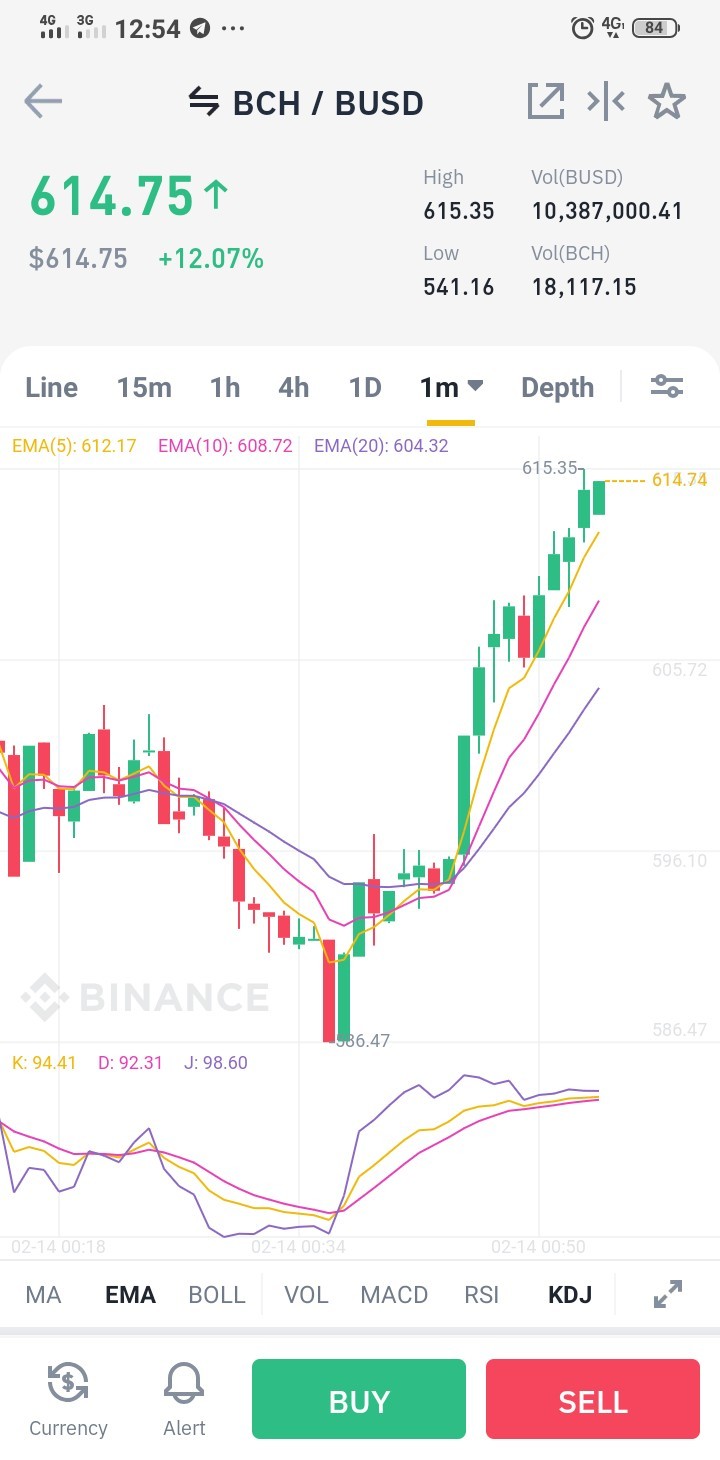
Task: Select the Line chart tab
Action: point(52,387)
